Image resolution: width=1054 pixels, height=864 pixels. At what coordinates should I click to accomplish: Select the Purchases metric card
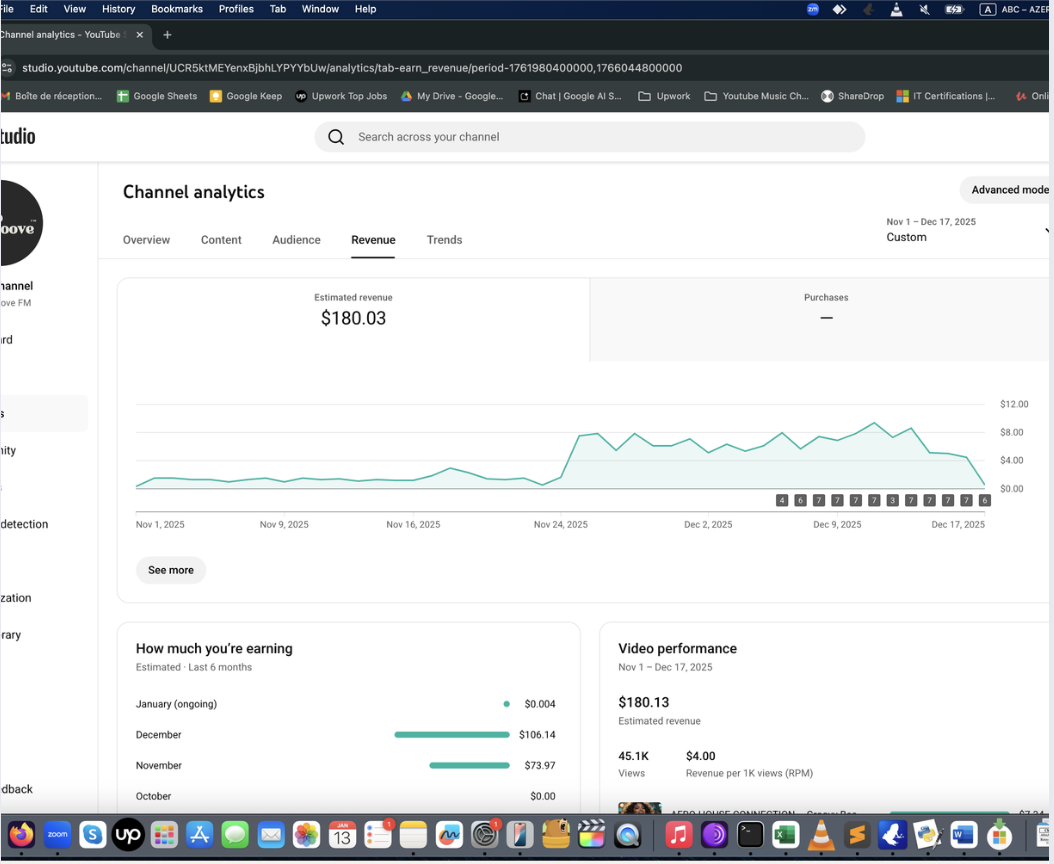(x=825, y=310)
